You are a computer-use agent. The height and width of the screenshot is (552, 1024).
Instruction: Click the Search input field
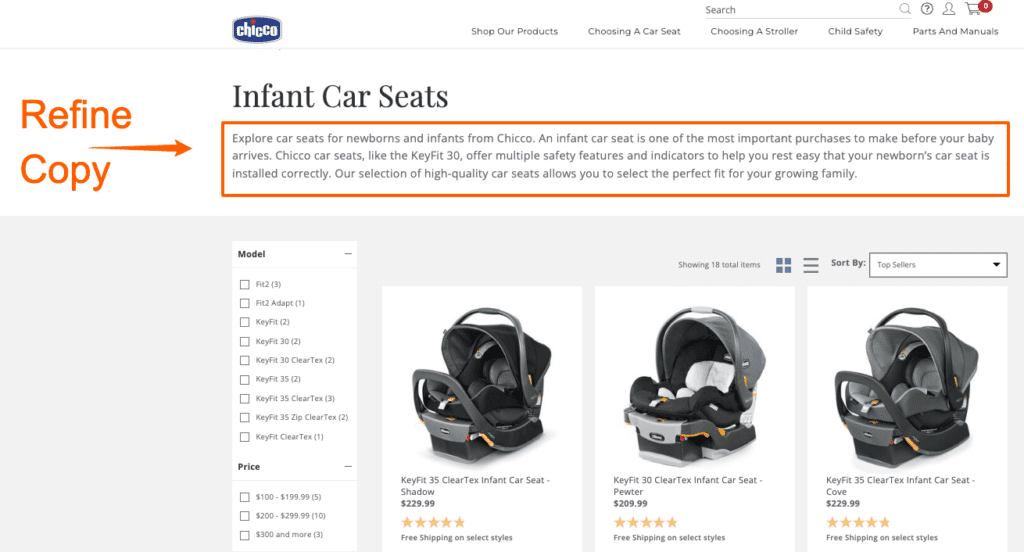coord(800,10)
